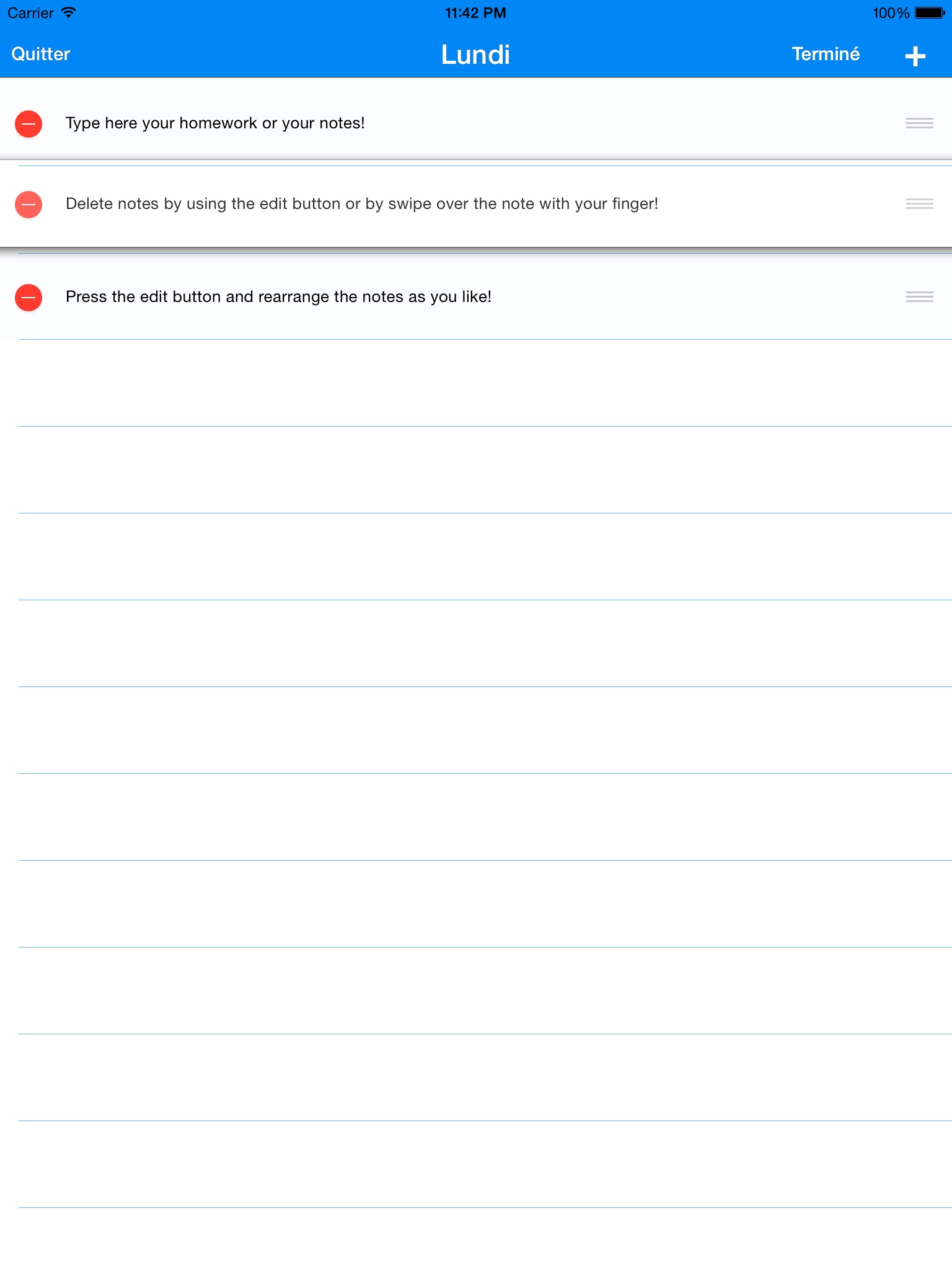Remove the 'Press the edit button' note
Image resolution: width=952 pixels, height=1270 pixels.
click(29, 297)
